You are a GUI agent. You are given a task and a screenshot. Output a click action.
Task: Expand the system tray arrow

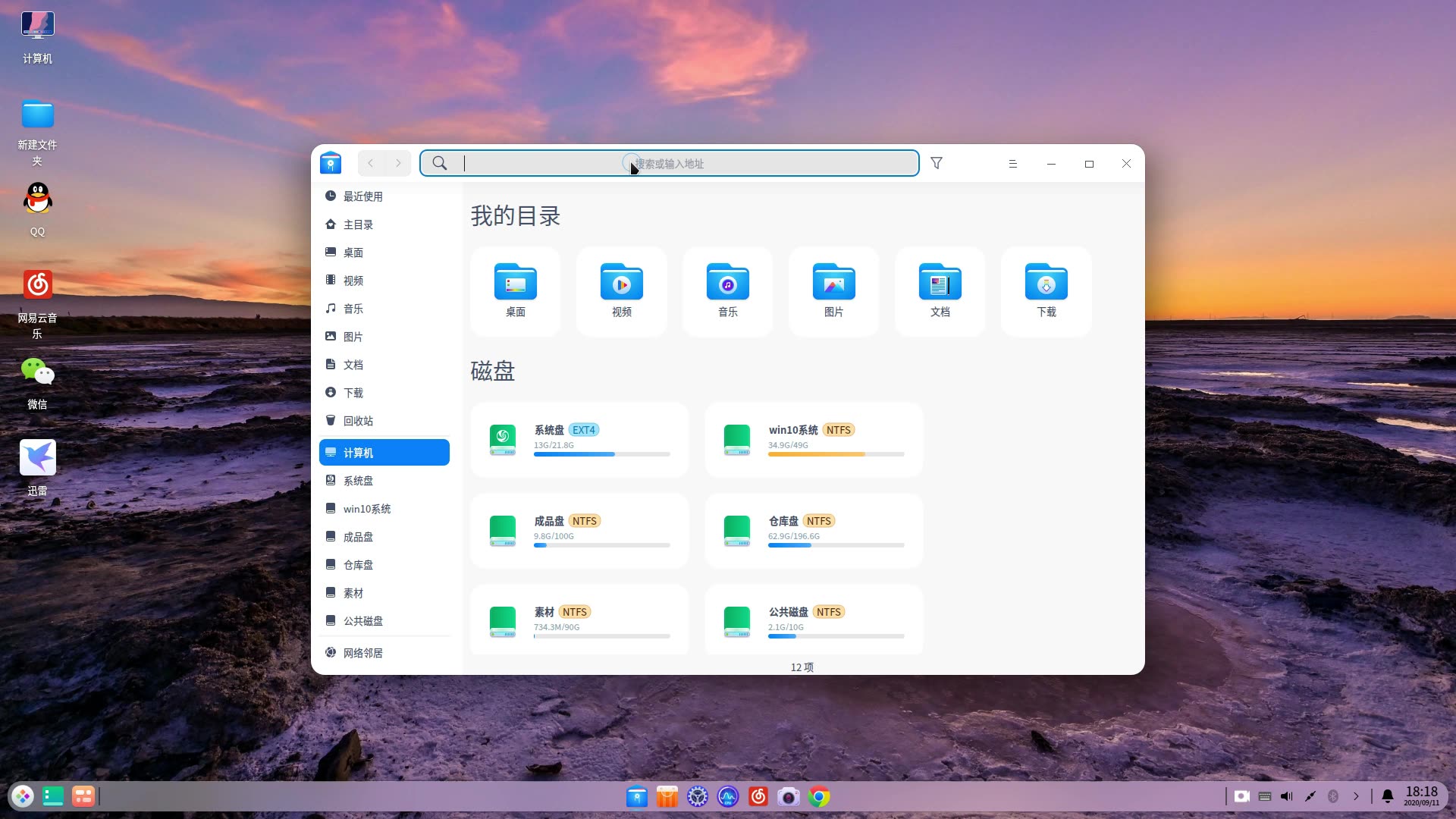[1356, 796]
